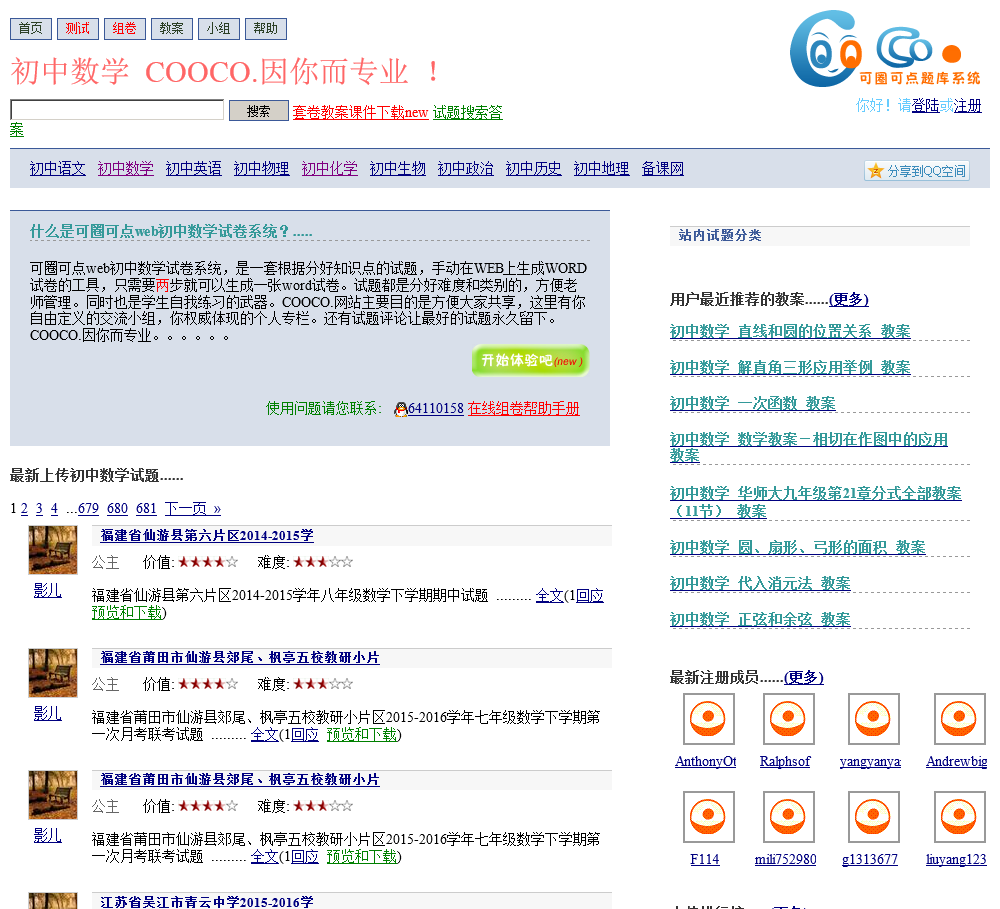Open g1313677's member avatar
1000x909 pixels.
pyautogui.click(x=874, y=817)
